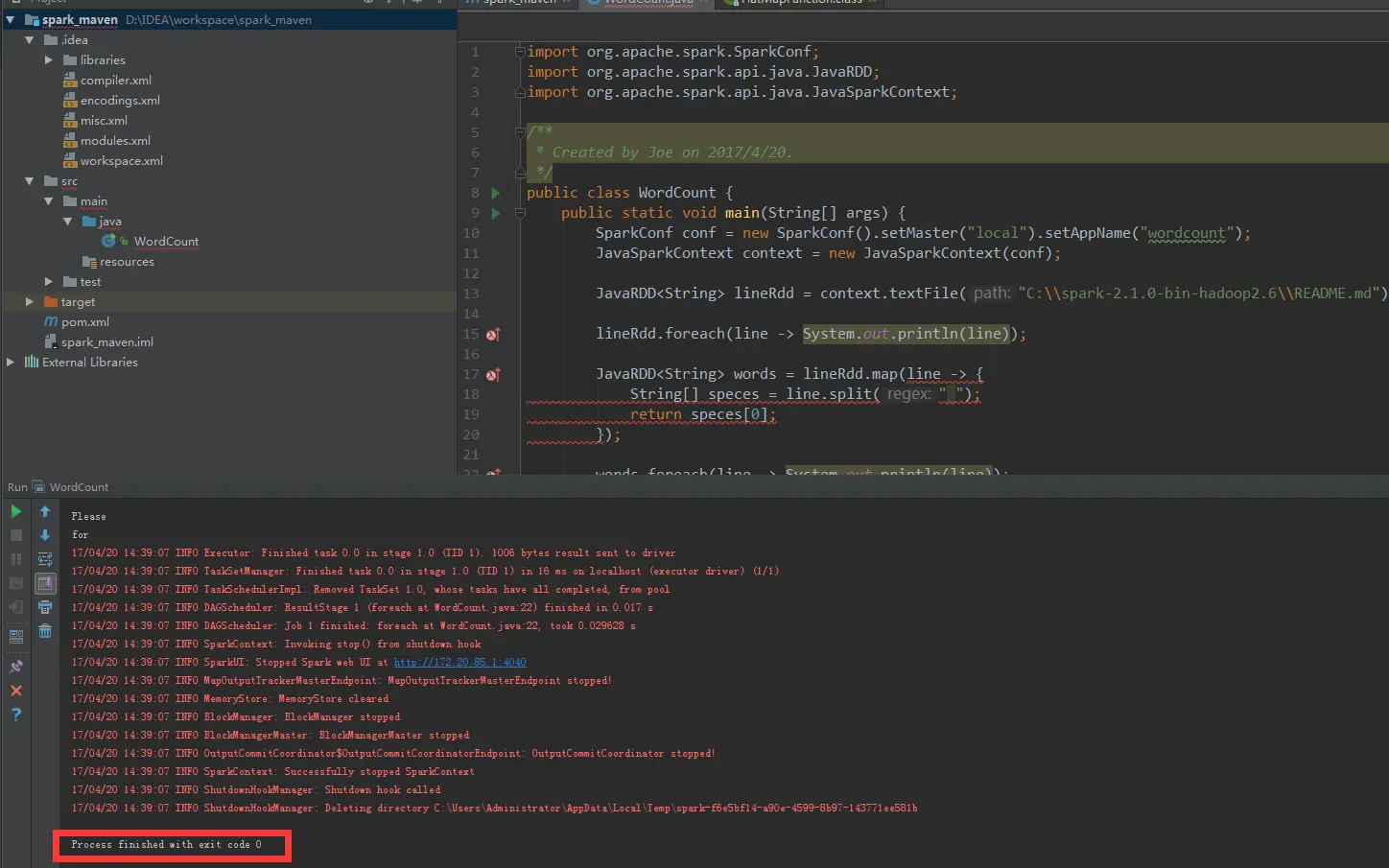Collapse the main folder arrow
The width and height of the screenshot is (1389, 868).
pos(49,200)
